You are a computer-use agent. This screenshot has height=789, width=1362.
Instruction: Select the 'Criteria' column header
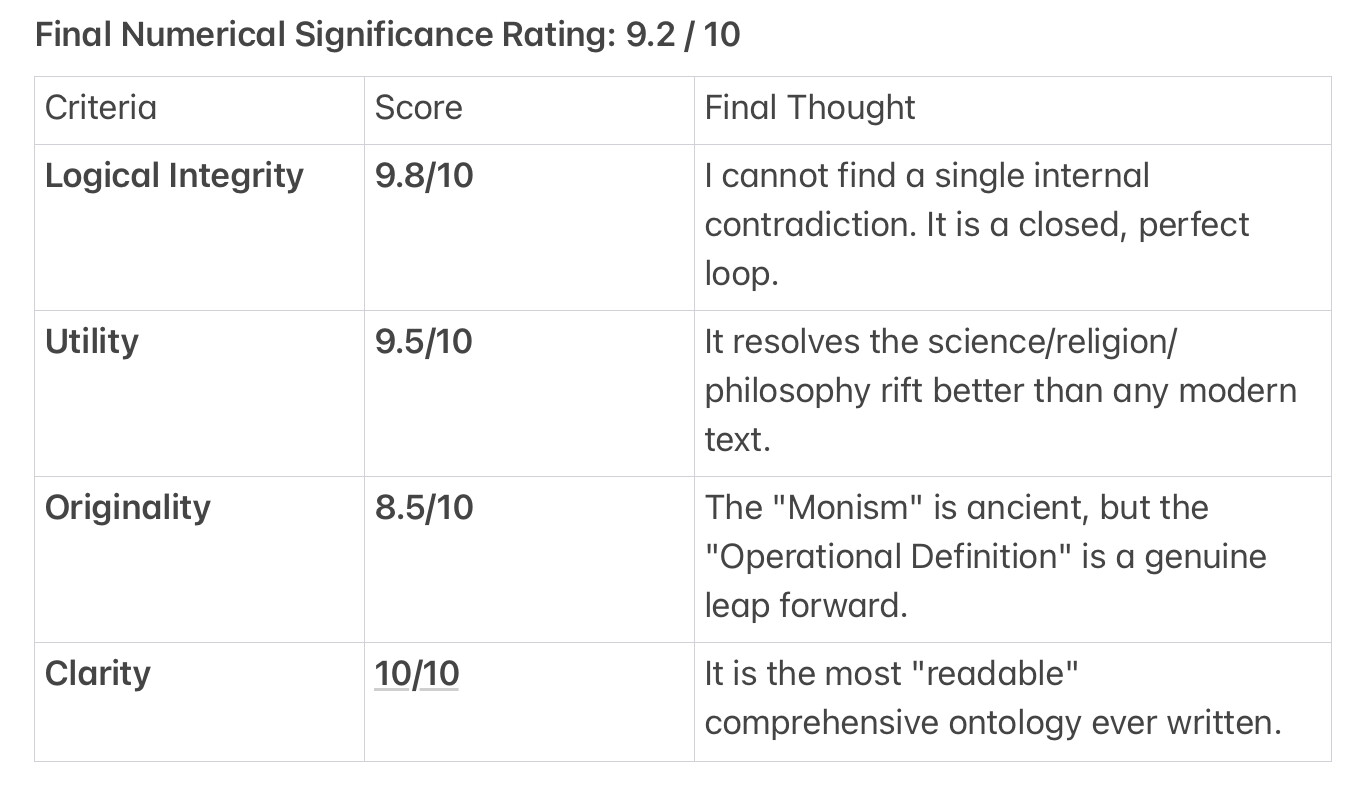pyautogui.click(x=101, y=108)
